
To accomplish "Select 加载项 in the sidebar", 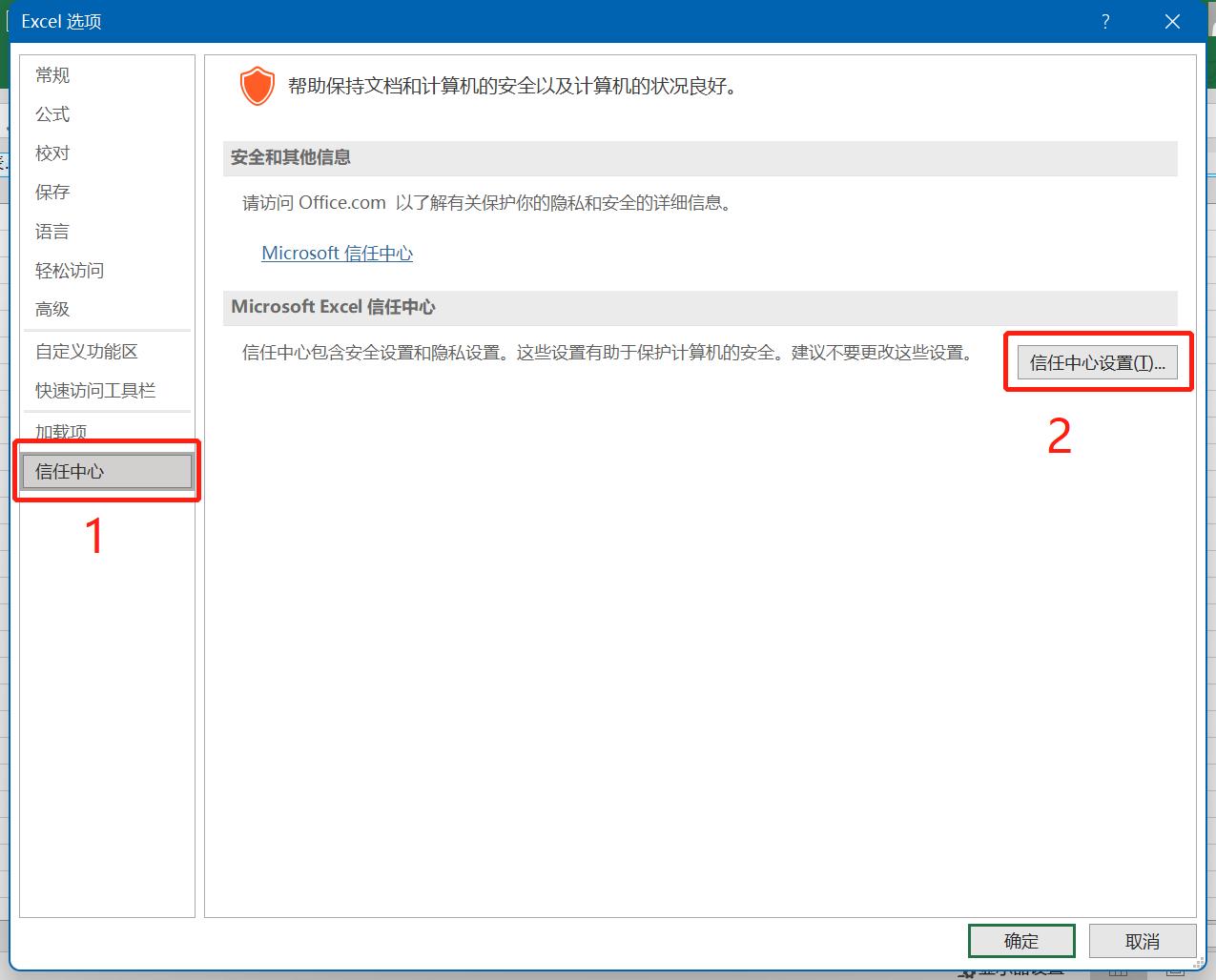I will click(59, 431).
